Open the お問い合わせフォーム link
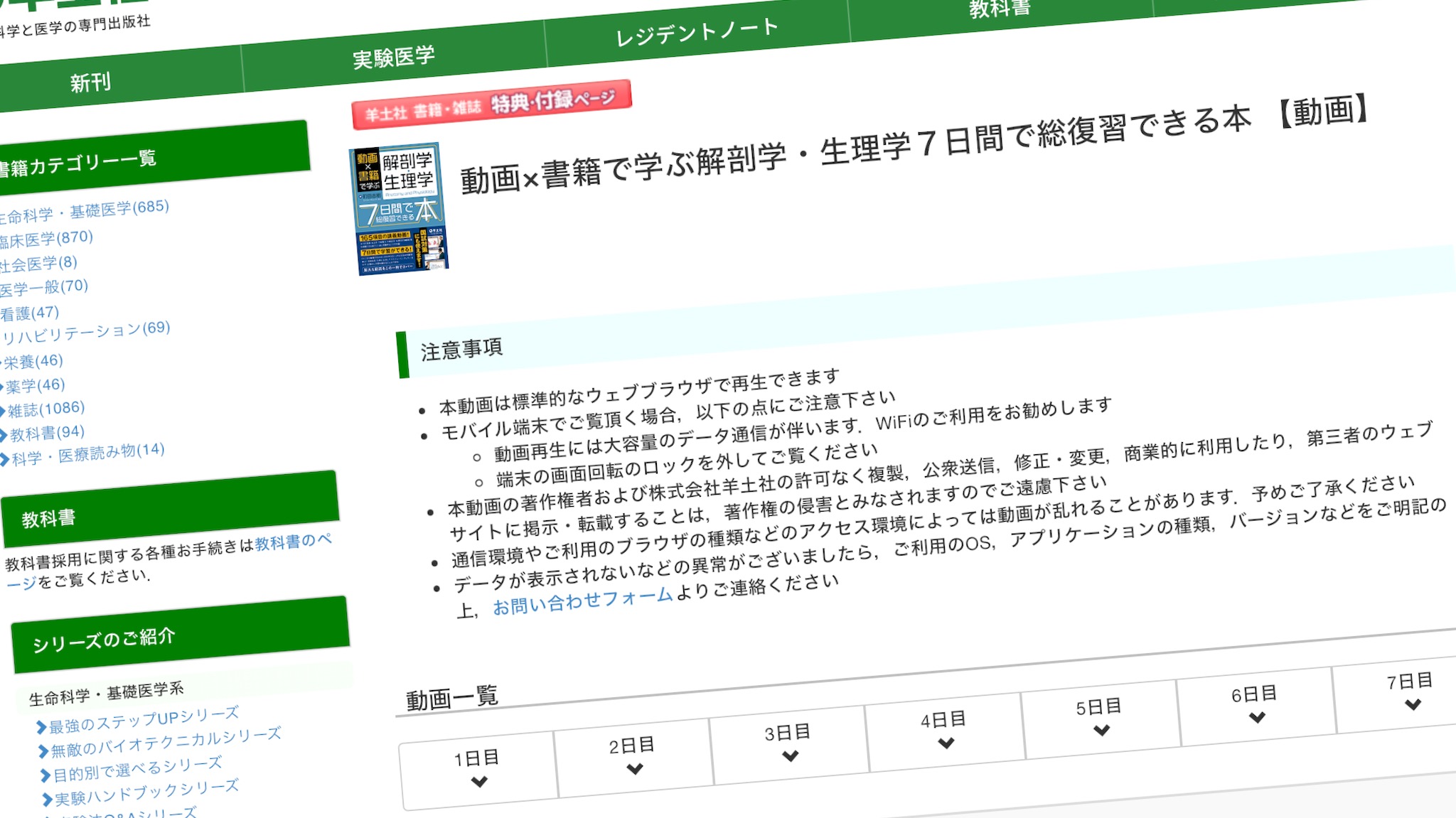 [x=582, y=601]
